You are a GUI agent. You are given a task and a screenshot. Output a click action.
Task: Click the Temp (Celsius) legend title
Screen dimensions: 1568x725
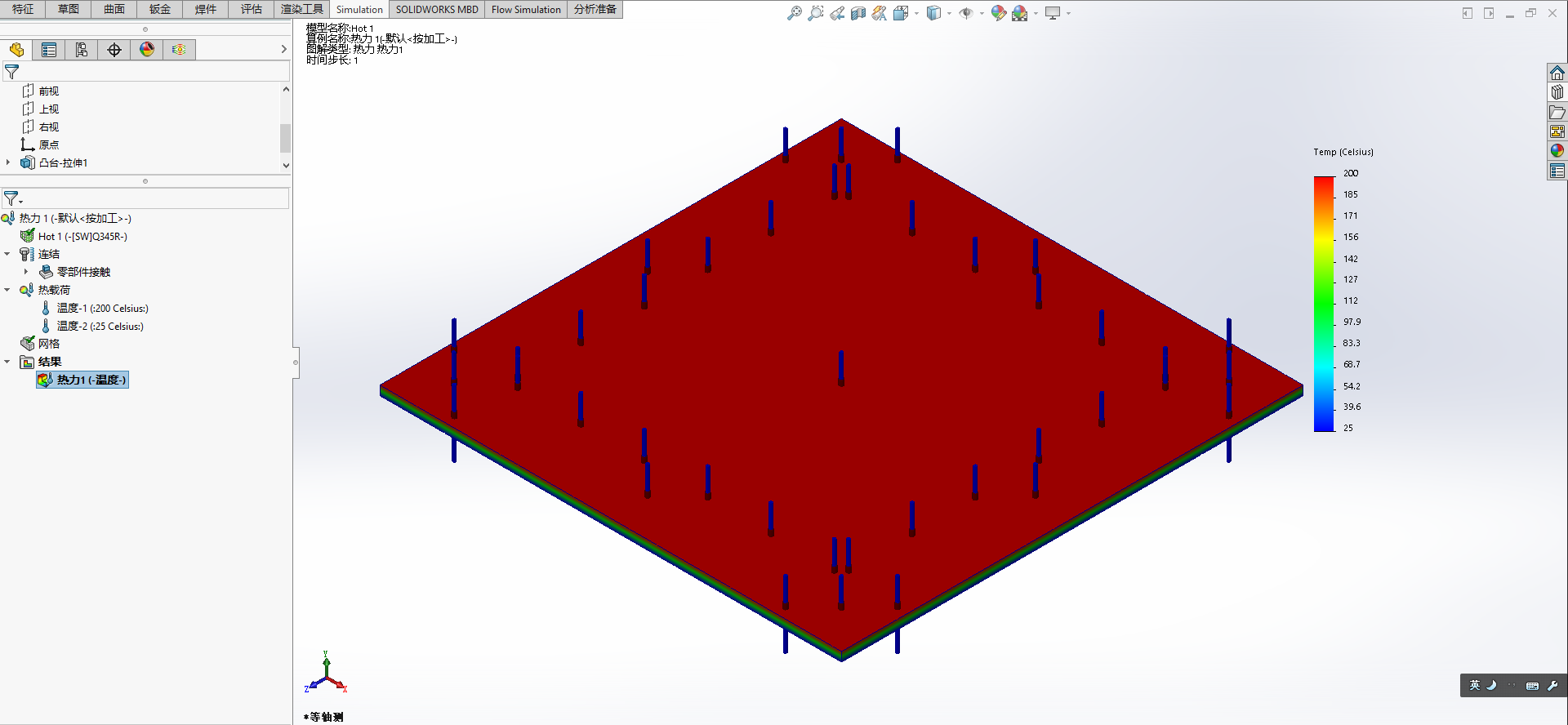pos(1343,152)
